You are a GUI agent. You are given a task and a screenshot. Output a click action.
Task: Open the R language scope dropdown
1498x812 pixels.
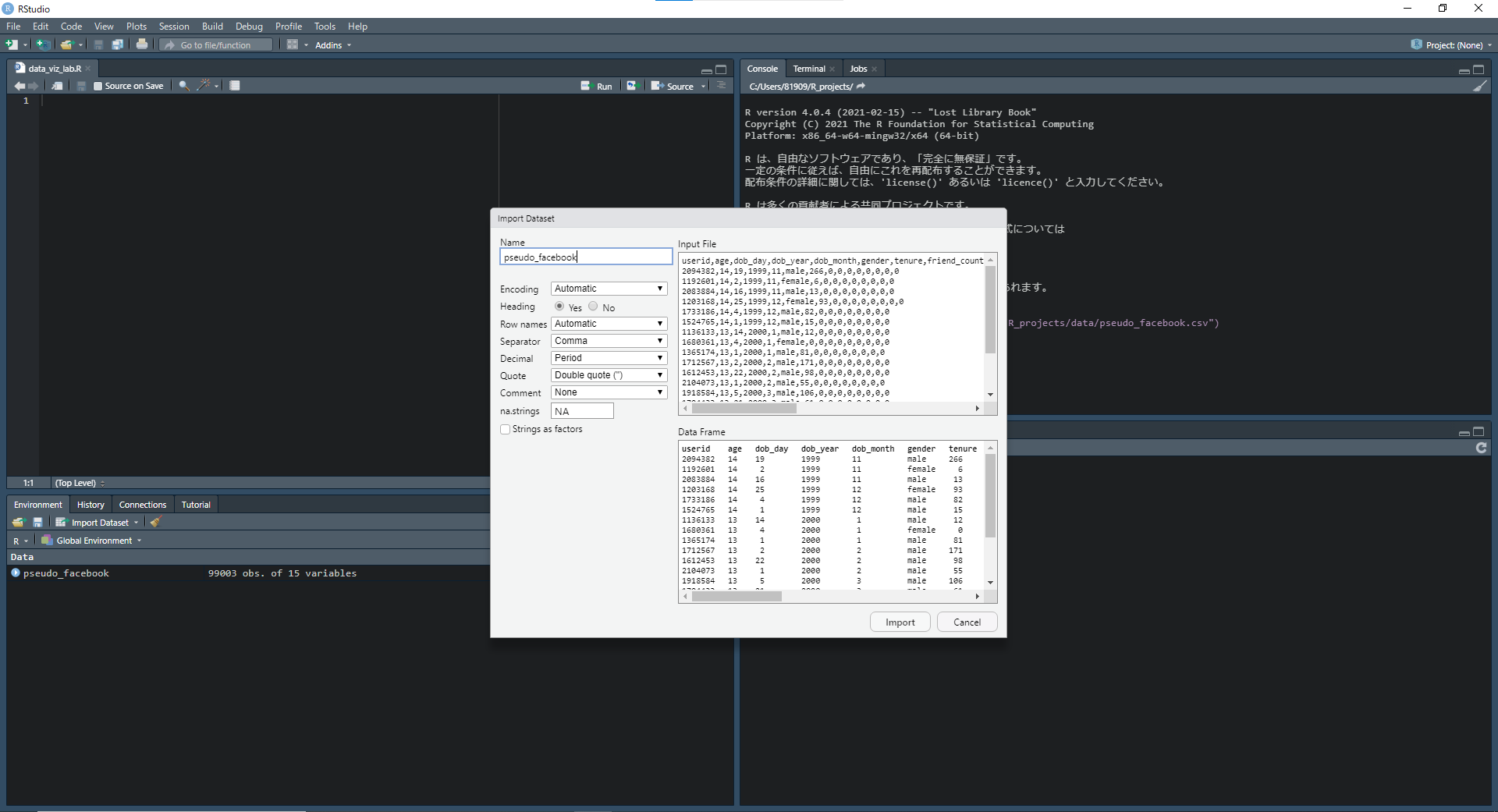coord(20,541)
